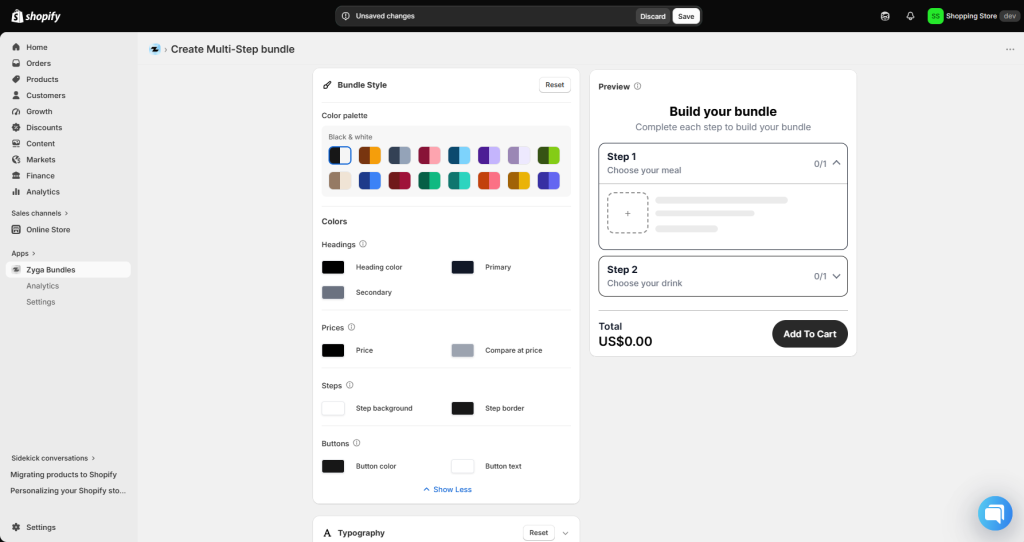The image size is (1024, 542).
Task: Select the Black & white palette swatch
Action: (x=340, y=155)
